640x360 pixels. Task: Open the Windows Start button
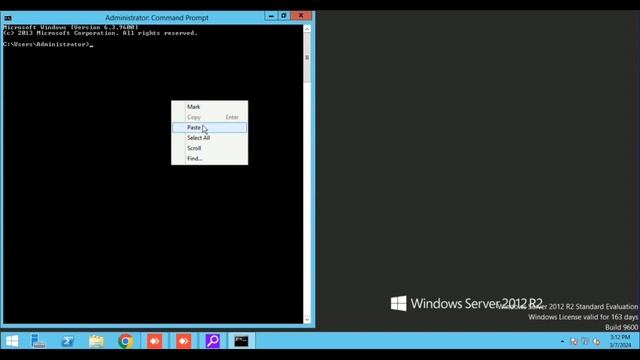tap(12, 341)
